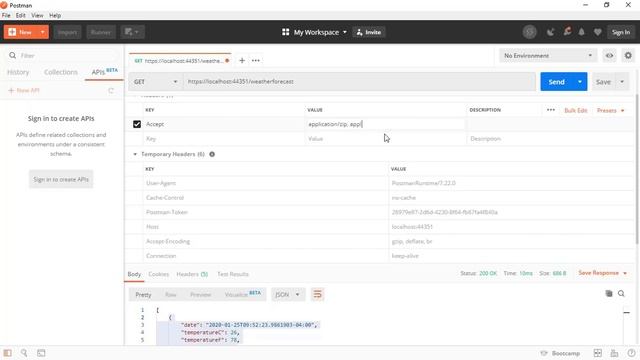This screenshot has width=640, height=360.
Task: Open Find and Replace in status bar
Action: (24, 353)
